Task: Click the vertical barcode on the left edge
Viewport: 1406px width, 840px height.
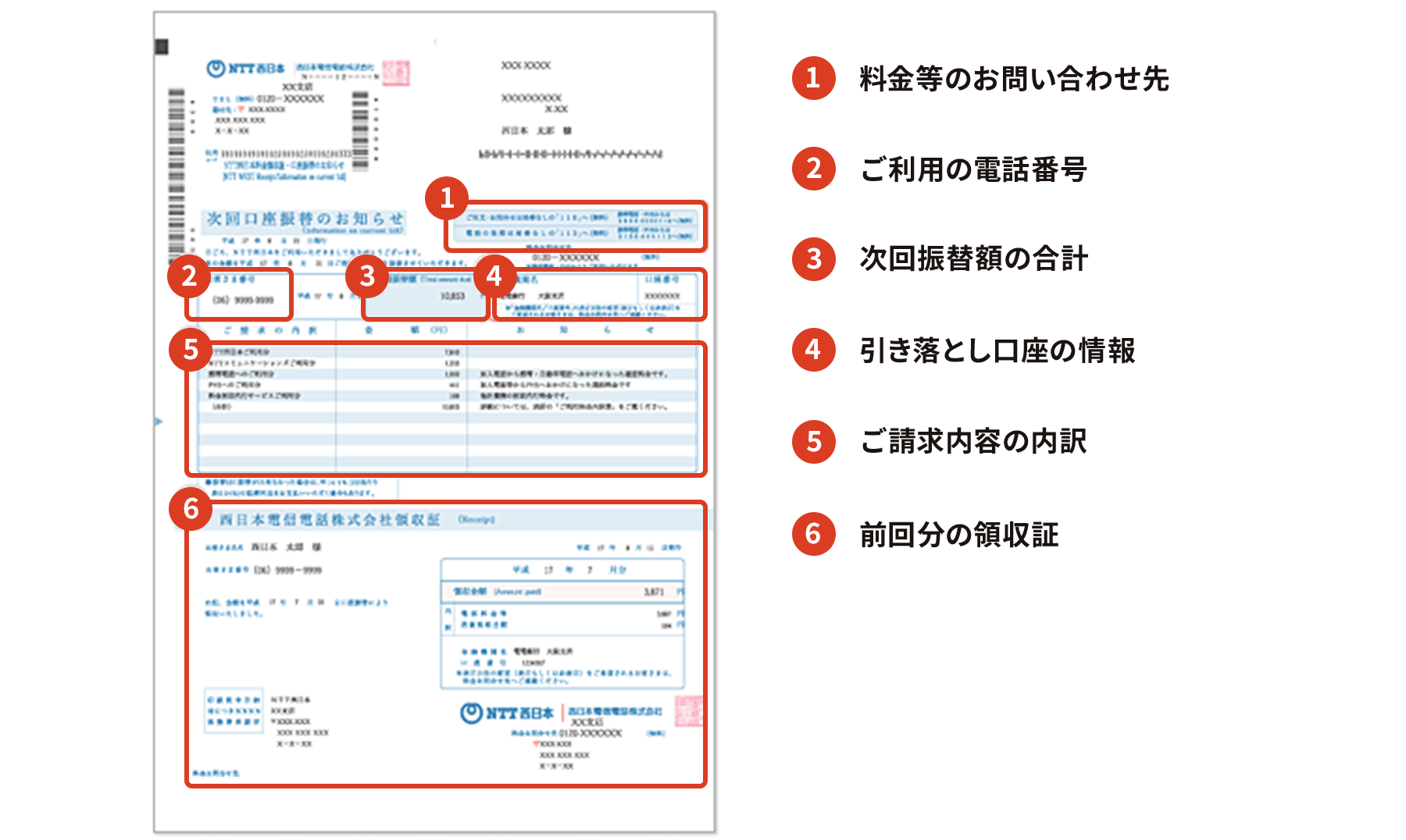Action: [177, 177]
